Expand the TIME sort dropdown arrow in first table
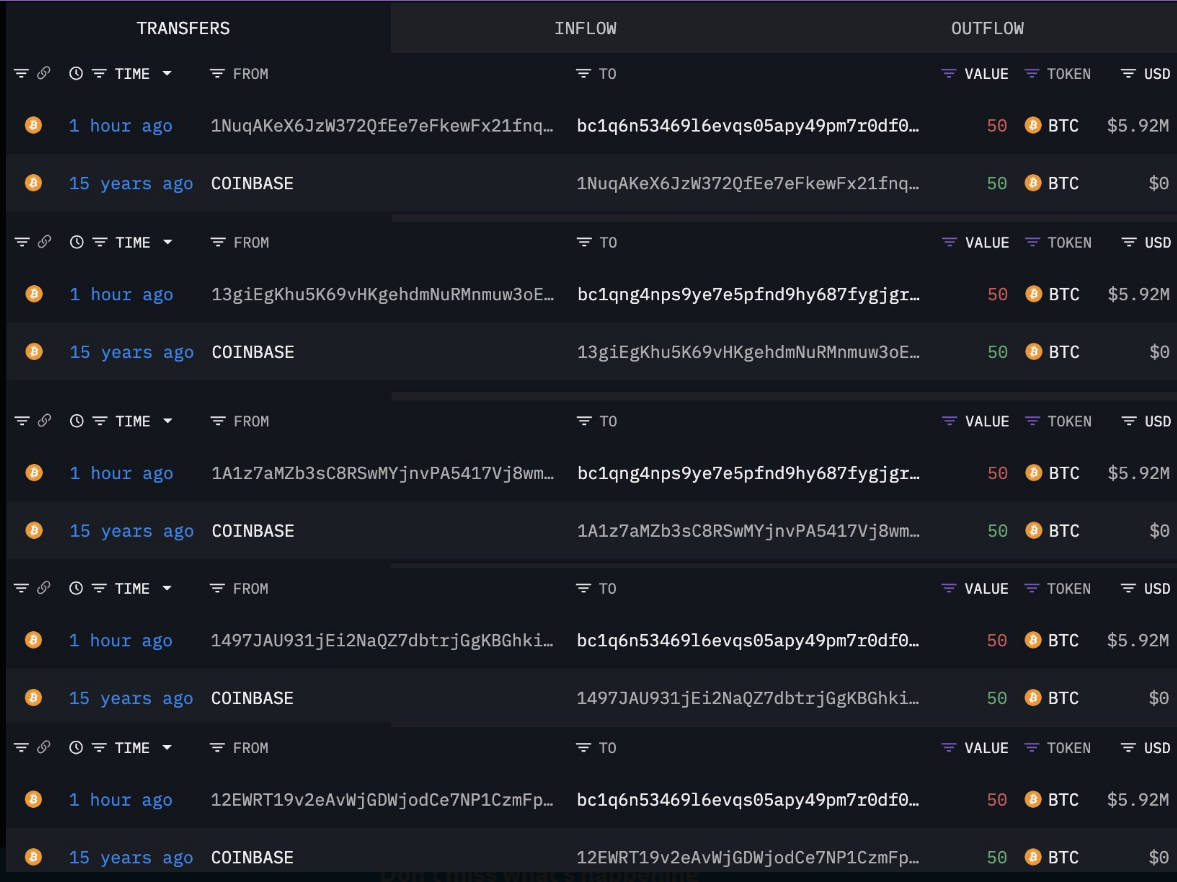The image size is (1177, 882). click(167, 74)
